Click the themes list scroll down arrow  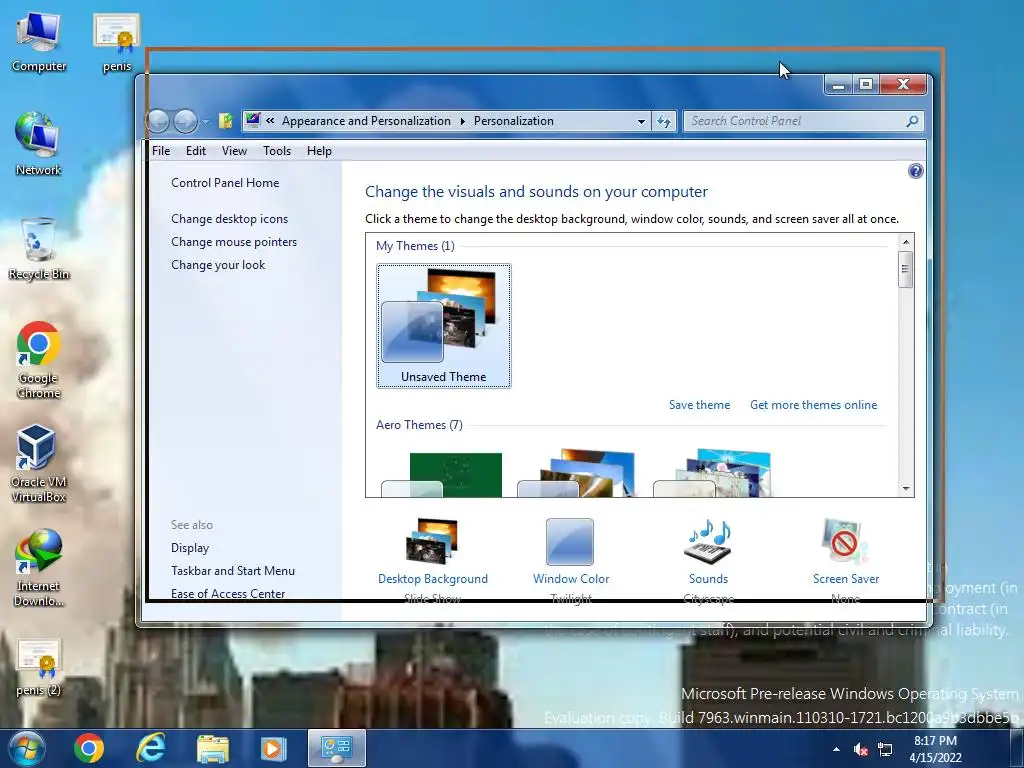coord(906,488)
